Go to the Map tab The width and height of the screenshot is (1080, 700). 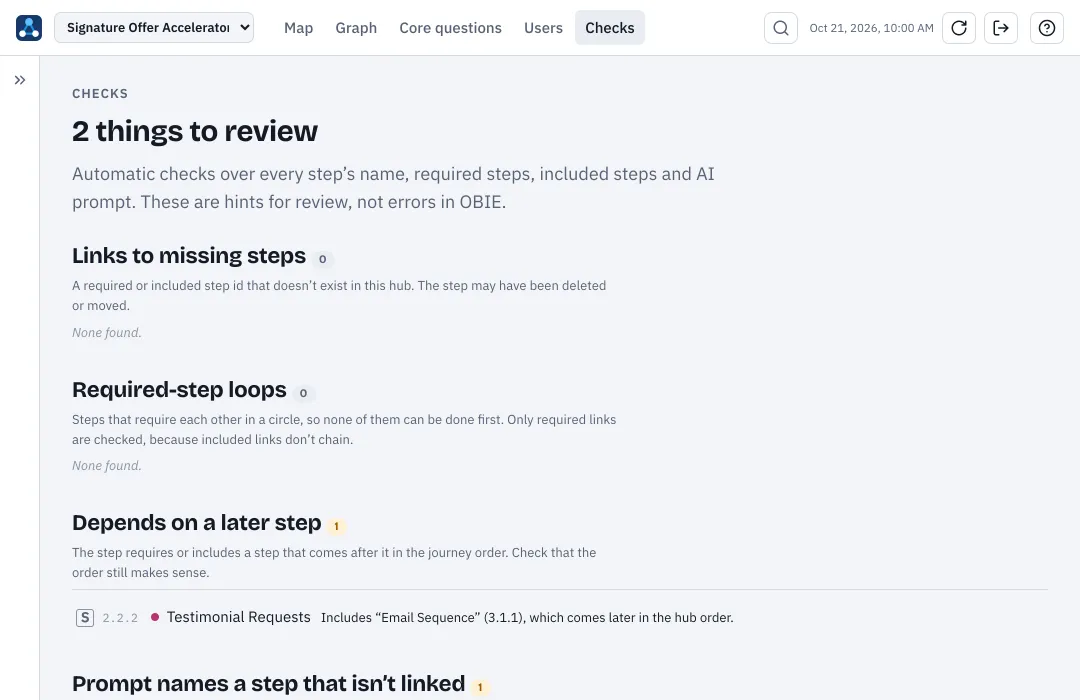[x=298, y=28]
